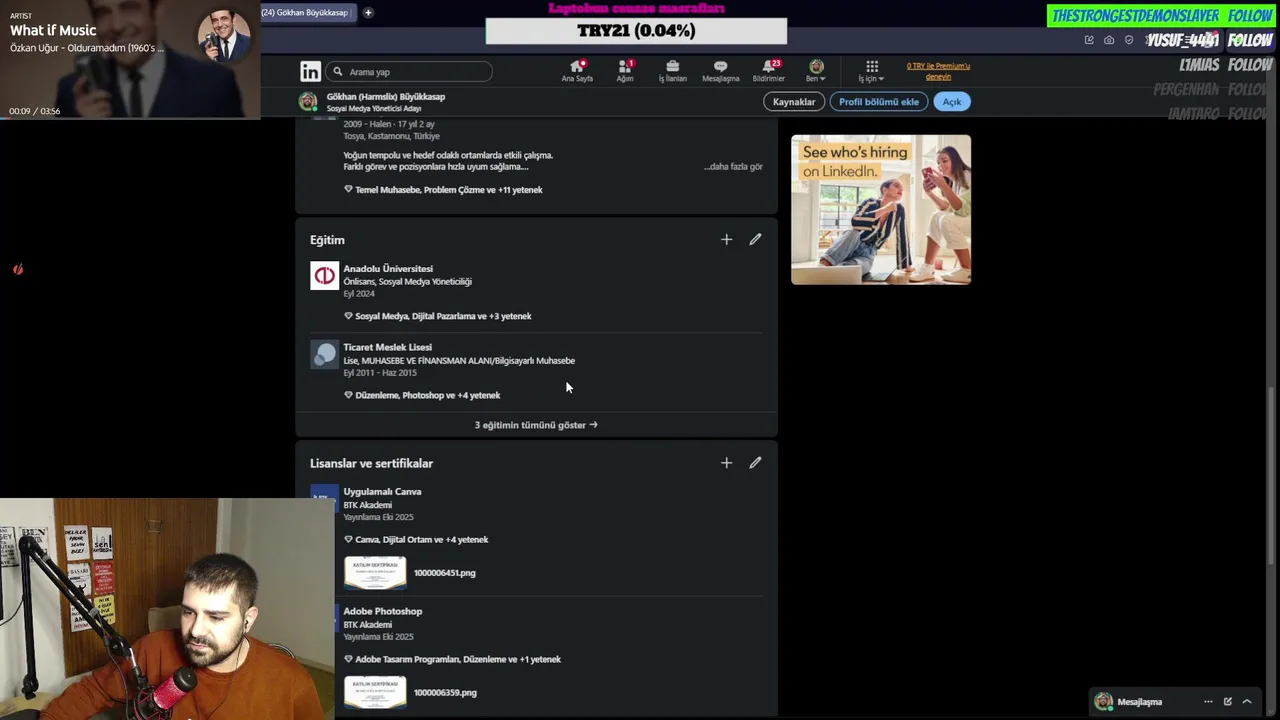Open messaging panel more options dots
The height and width of the screenshot is (720, 1280).
(x=1208, y=702)
